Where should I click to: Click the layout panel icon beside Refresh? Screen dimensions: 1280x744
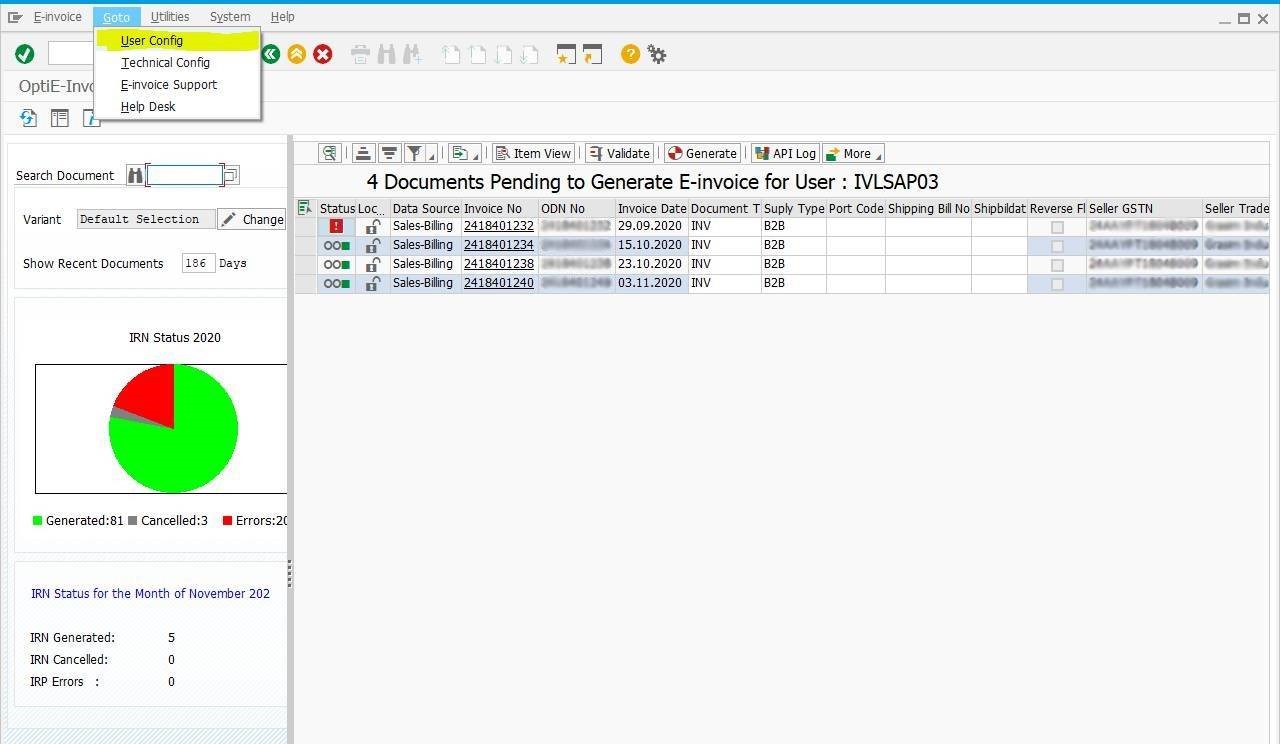[x=60, y=118]
